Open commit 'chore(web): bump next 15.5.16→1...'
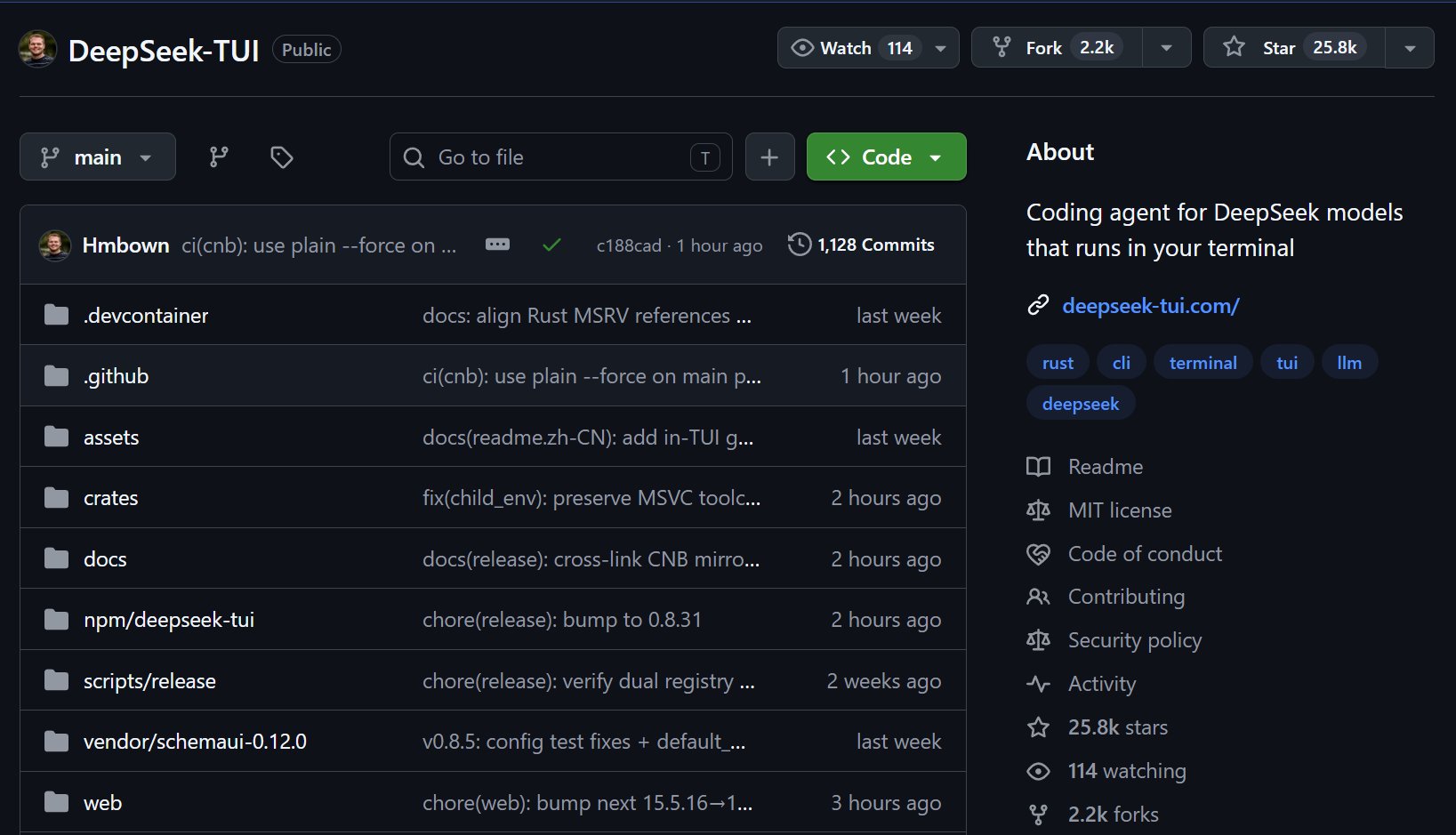Viewport: 1456px width, 835px height. pyautogui.click(x=587, y=803)
